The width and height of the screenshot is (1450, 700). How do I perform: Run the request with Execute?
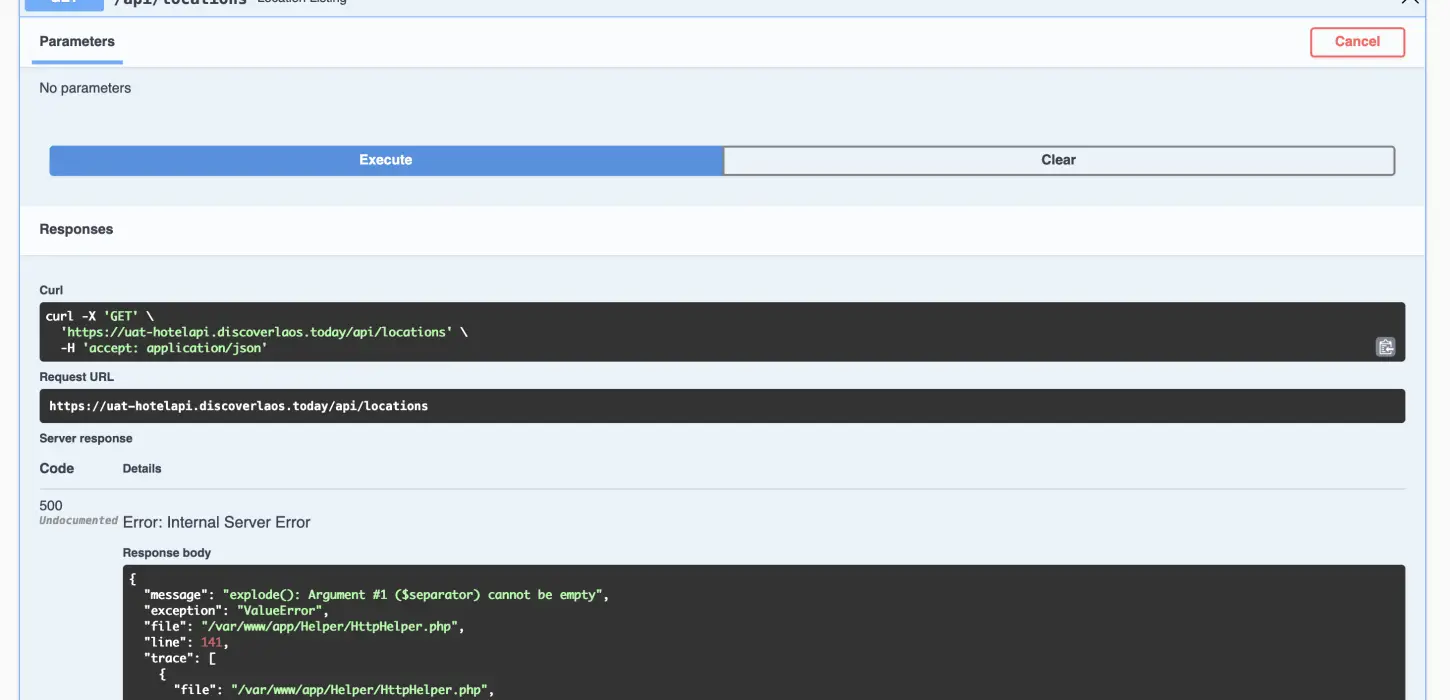click(386, 160)
